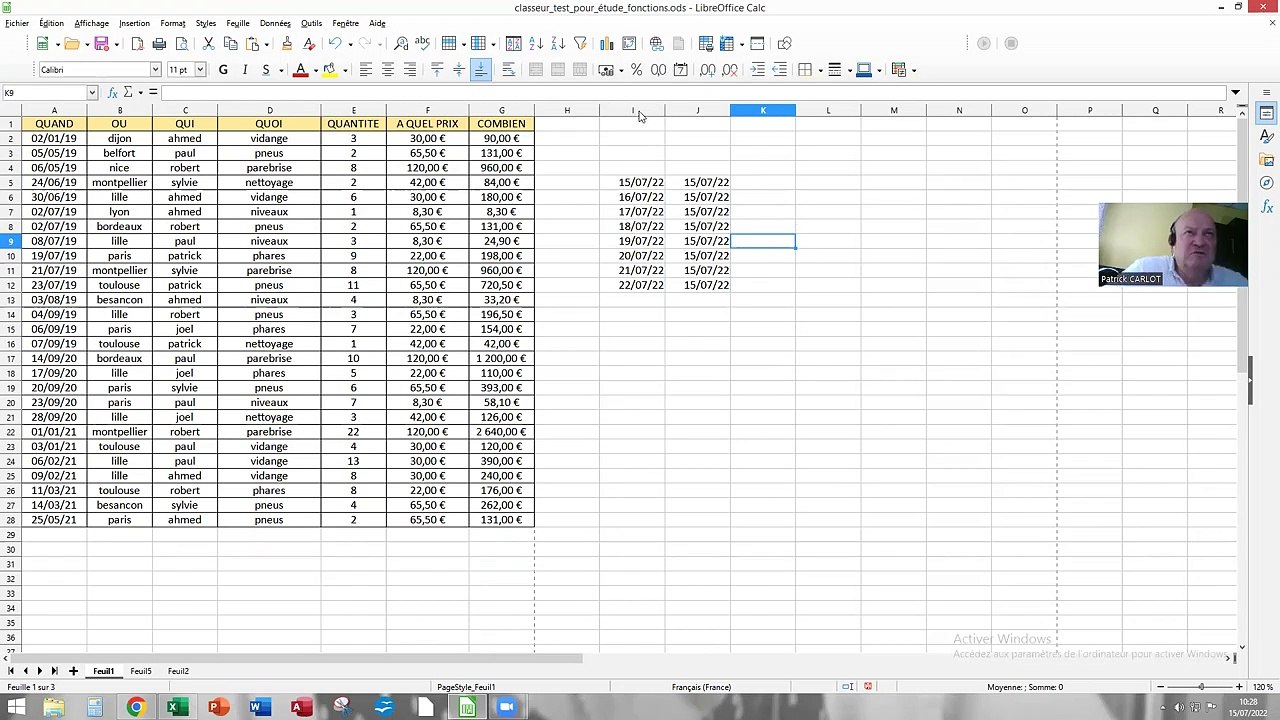Viewport: 1280px width, 720px height.
Task: Open font color dropdown arrow
Action: [x=314, y=70]
